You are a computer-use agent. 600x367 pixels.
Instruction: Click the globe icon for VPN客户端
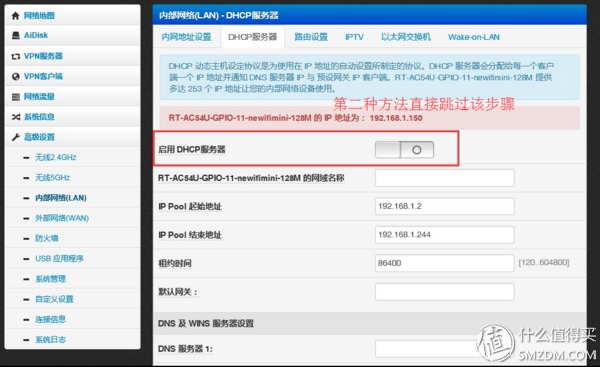[x=16, y=77]
